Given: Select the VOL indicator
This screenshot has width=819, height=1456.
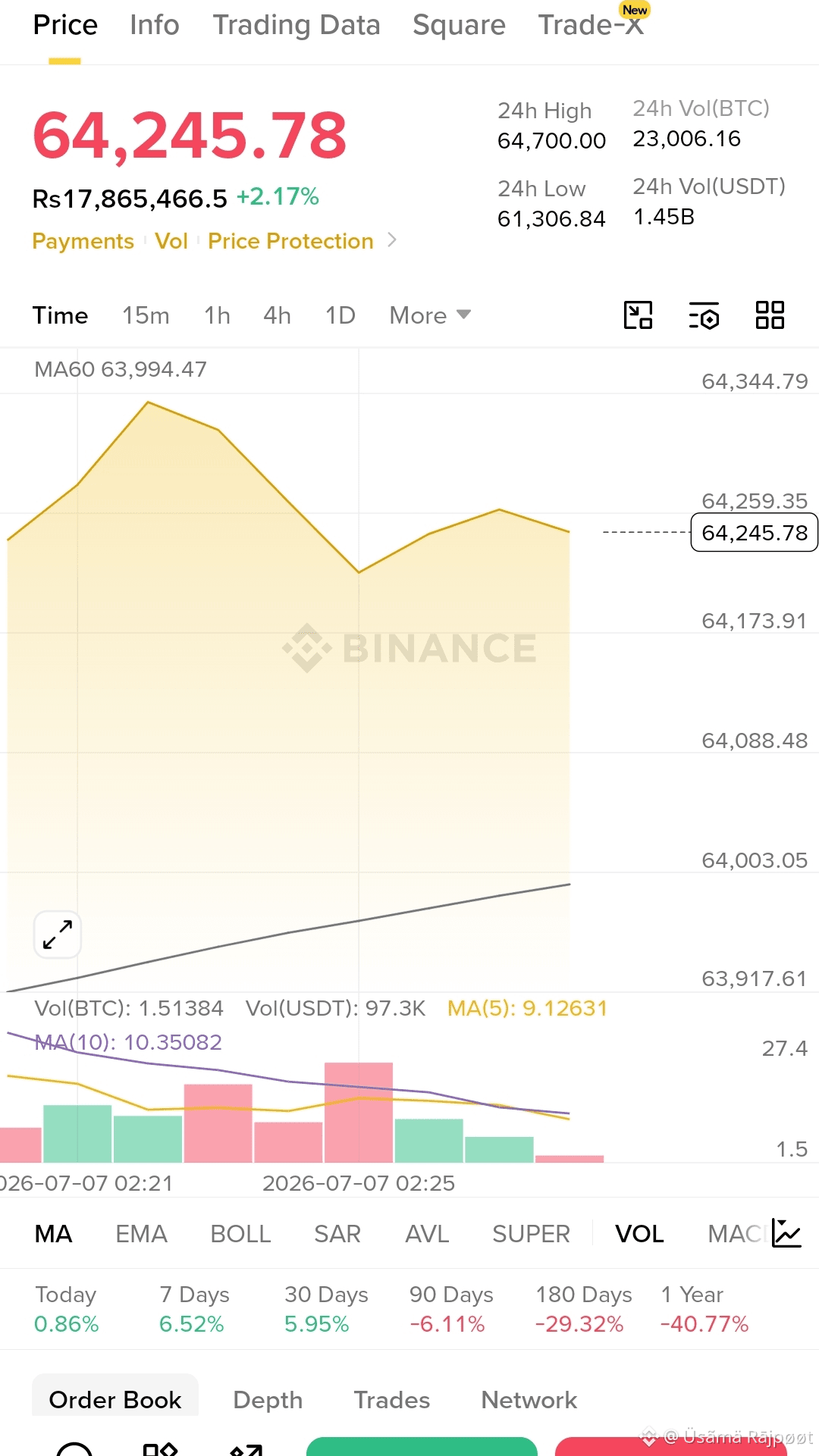Looking at the screenshot, I should 639,1234.
